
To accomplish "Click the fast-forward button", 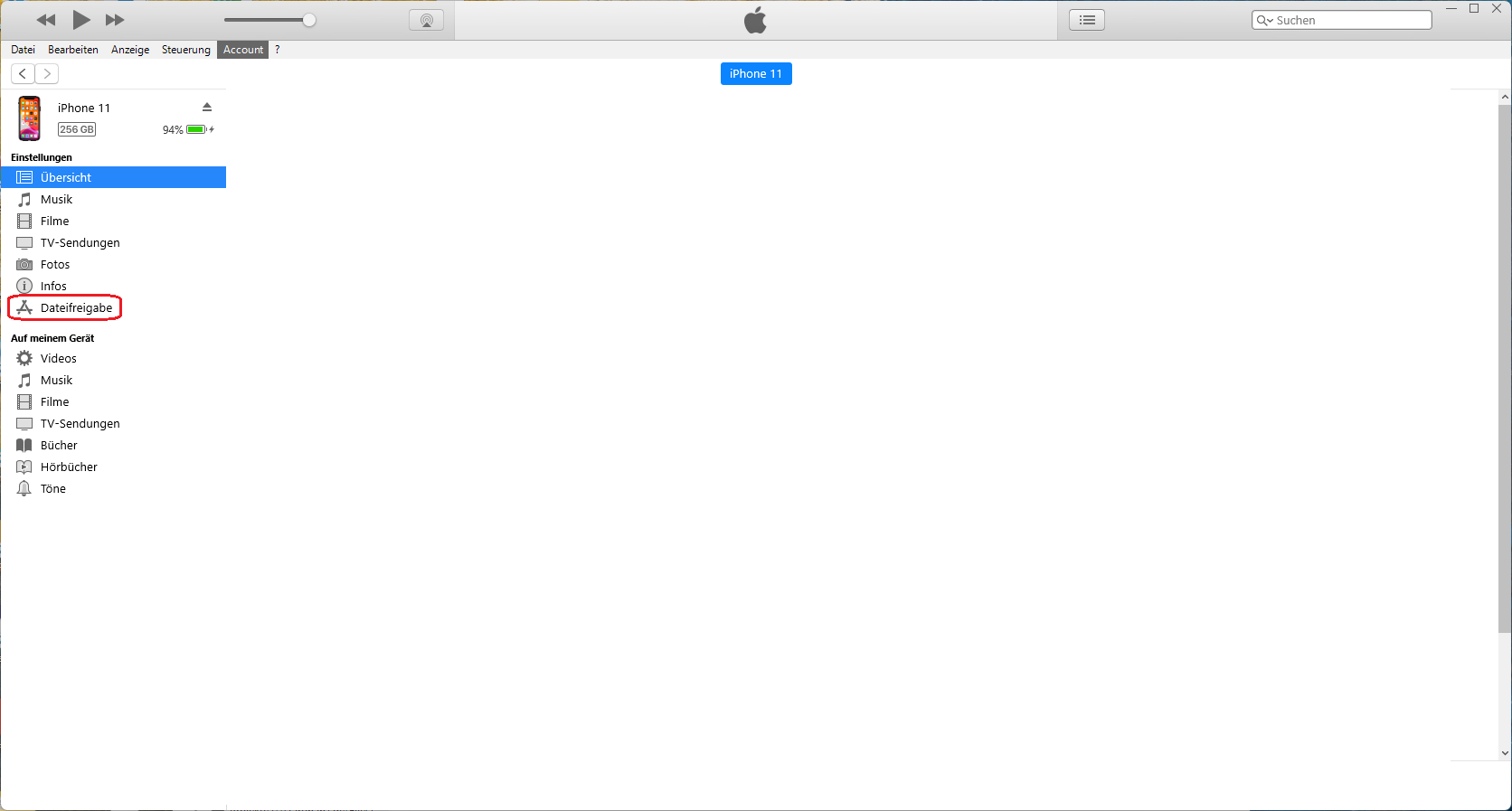I will (115, 20).
